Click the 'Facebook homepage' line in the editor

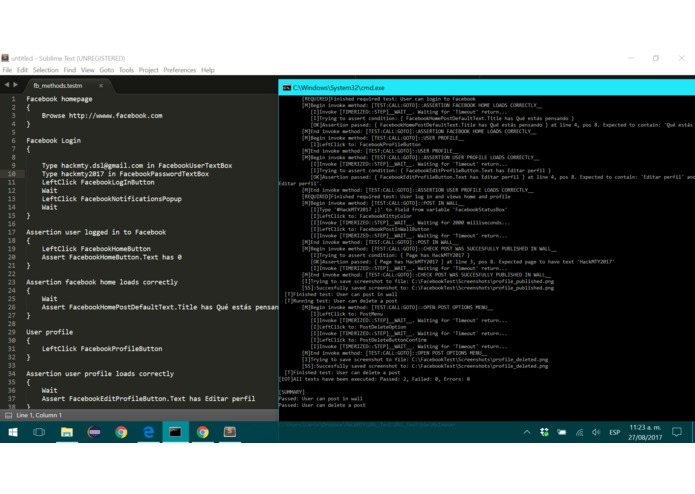59,99
